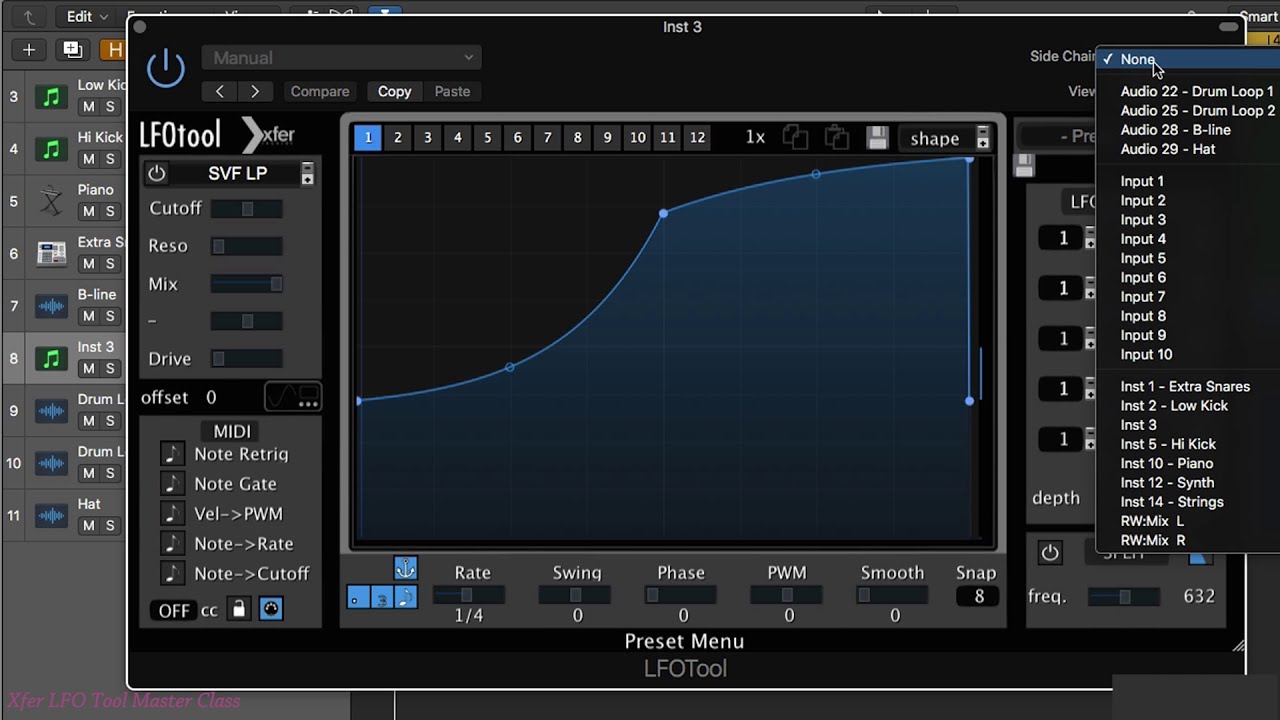Screen dimensions: 1280x720
Task: Toggle the Note Gate MIDI option
Action: [173, 484]
